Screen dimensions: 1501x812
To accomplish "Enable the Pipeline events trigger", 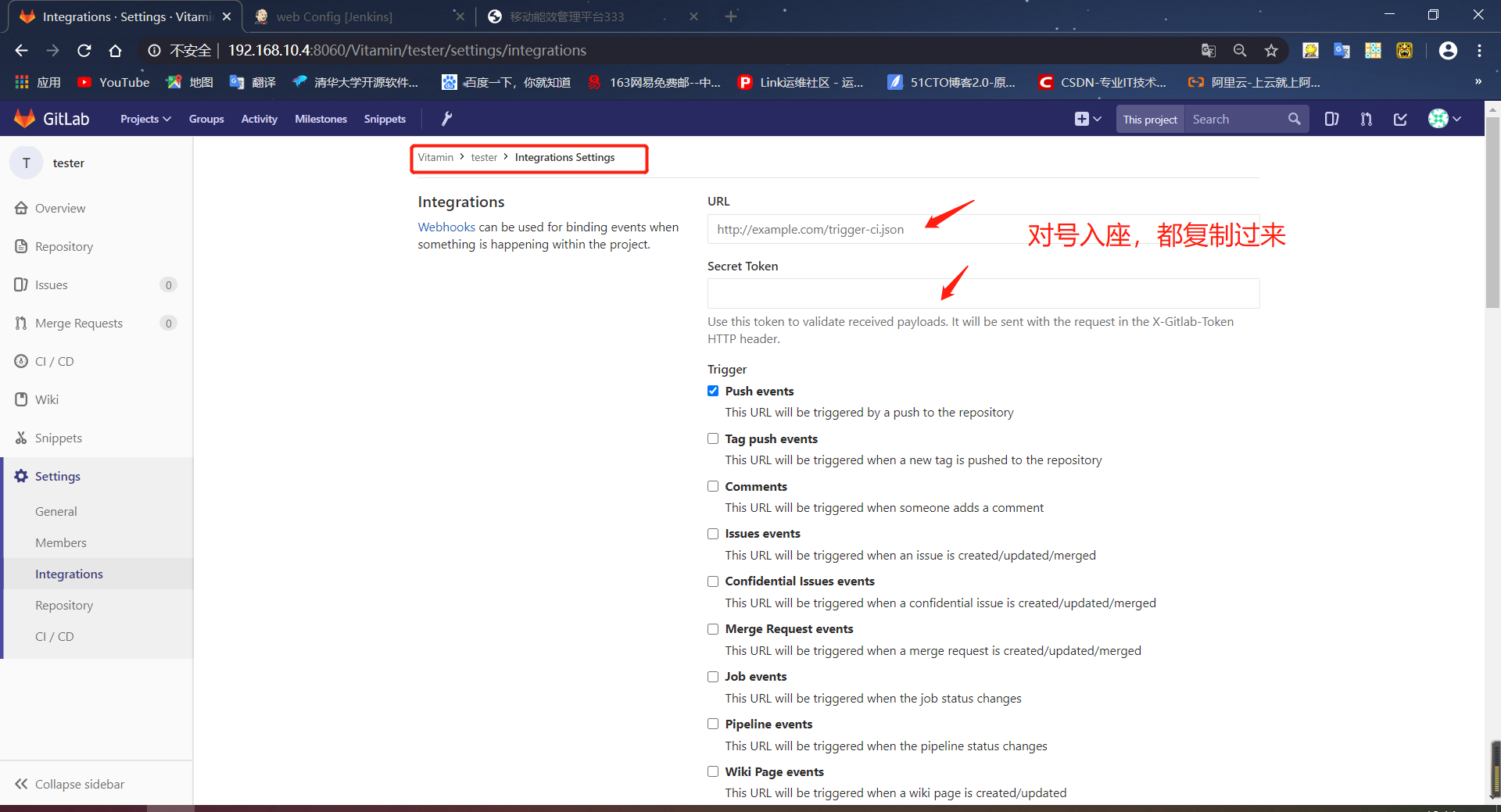I will click(712, 724).
